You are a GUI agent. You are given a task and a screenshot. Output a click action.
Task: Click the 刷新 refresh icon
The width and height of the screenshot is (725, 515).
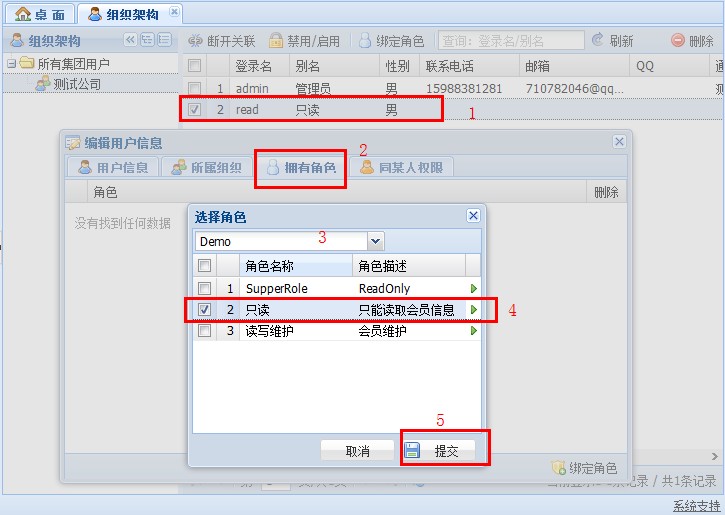[598, 41]
